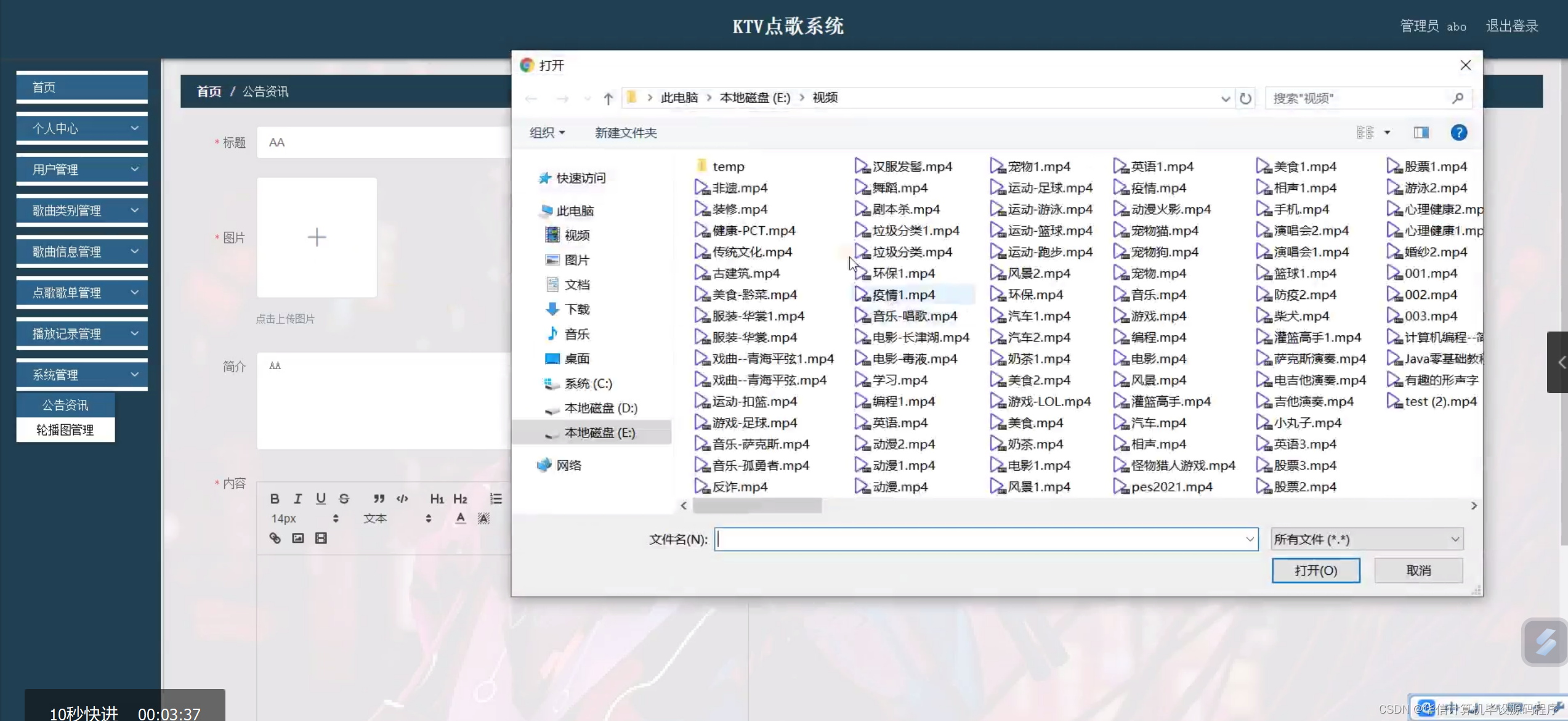The height and width of the screenshot is (721, 1568).
Task: Click the image upload plus box
Action: (x=316, y=237)
